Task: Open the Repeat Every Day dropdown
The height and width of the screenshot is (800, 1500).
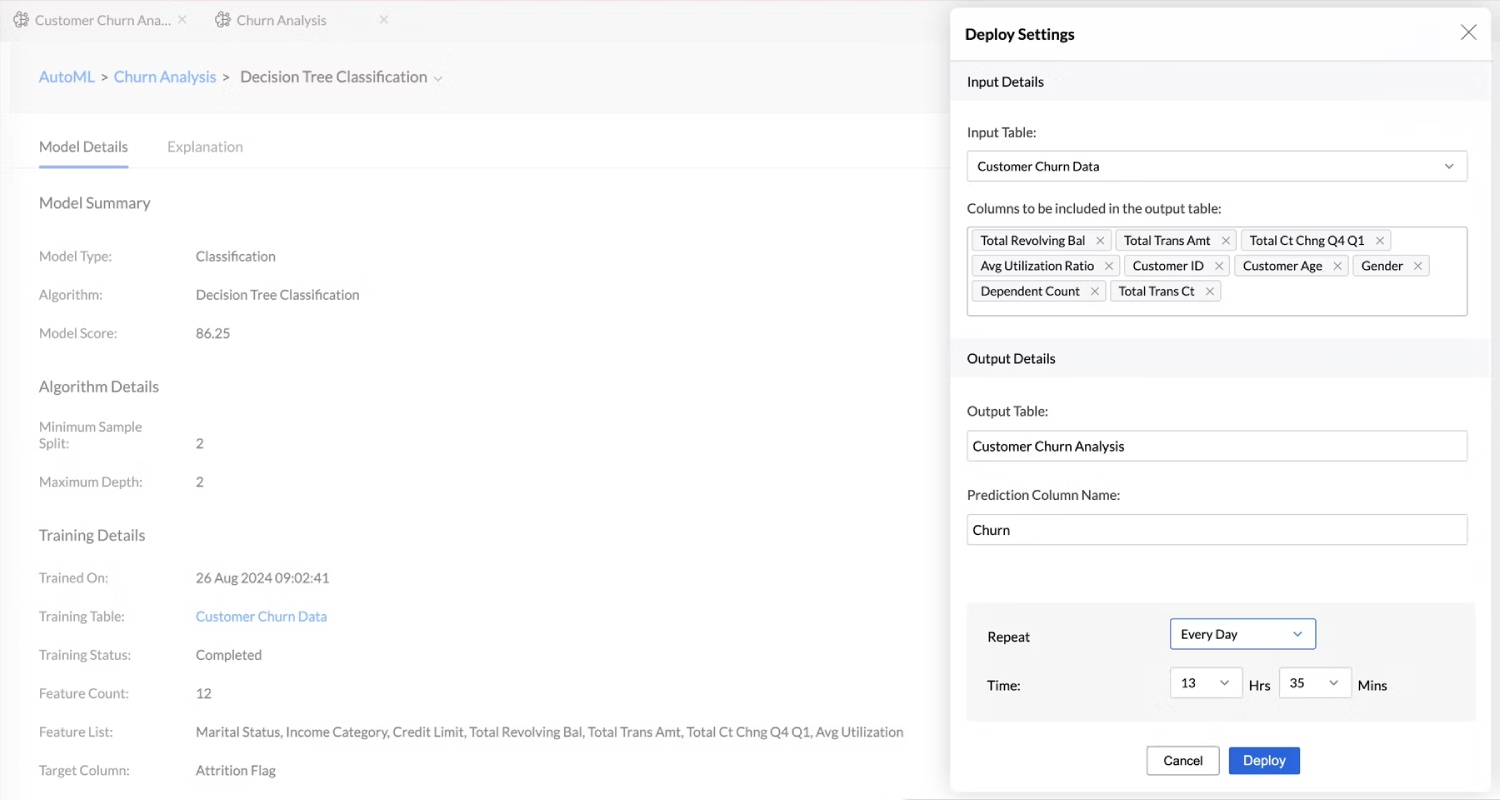Action: [1242, 634]
